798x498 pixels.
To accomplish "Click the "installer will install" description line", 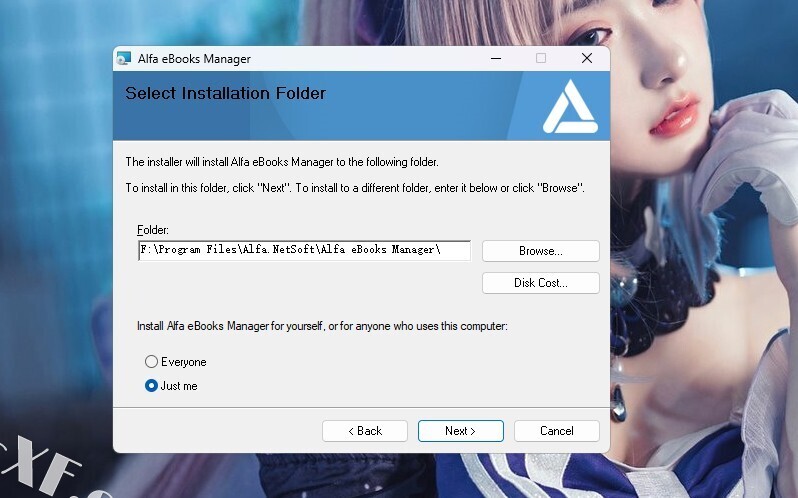I will 281,161.
